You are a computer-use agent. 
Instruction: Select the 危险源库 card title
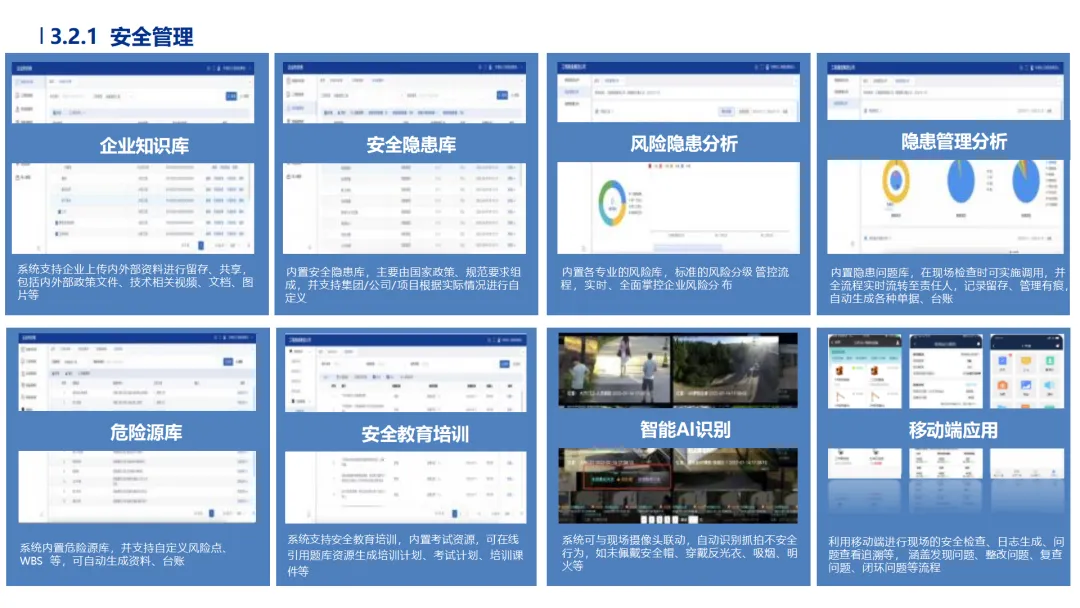tap(146, 432)
